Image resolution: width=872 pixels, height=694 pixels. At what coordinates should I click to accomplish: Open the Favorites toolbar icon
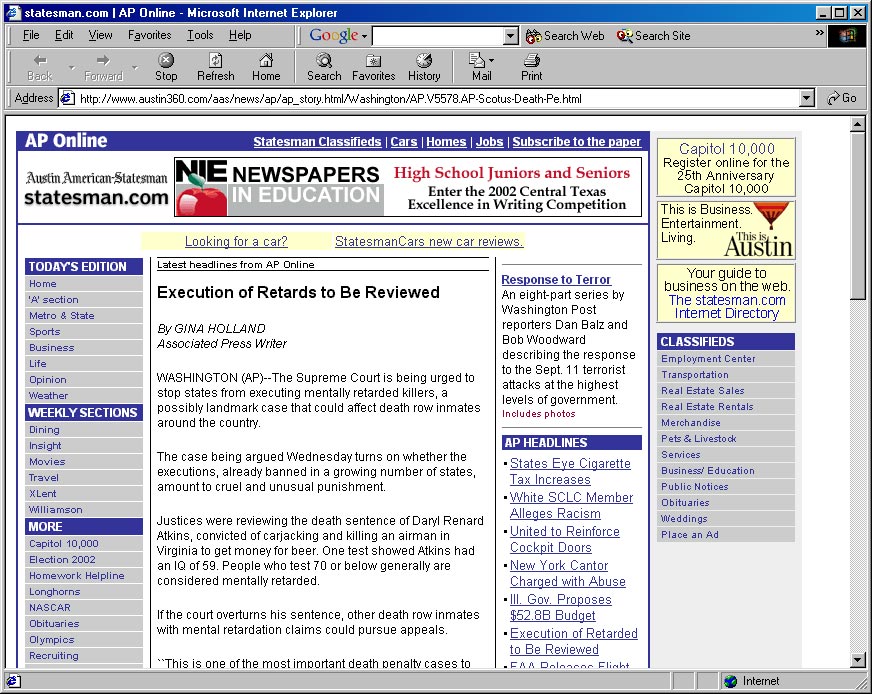(x=373, y=66)
